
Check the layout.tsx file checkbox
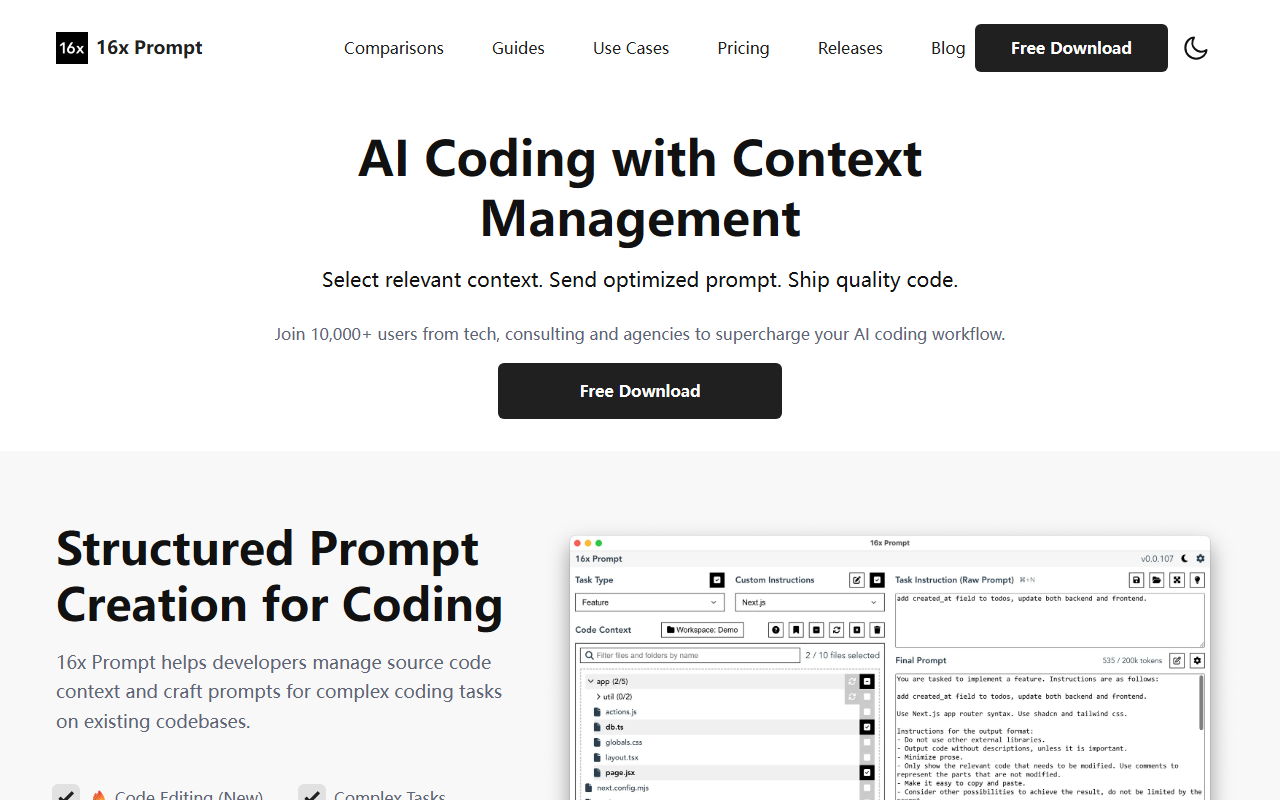pos(867,758)
